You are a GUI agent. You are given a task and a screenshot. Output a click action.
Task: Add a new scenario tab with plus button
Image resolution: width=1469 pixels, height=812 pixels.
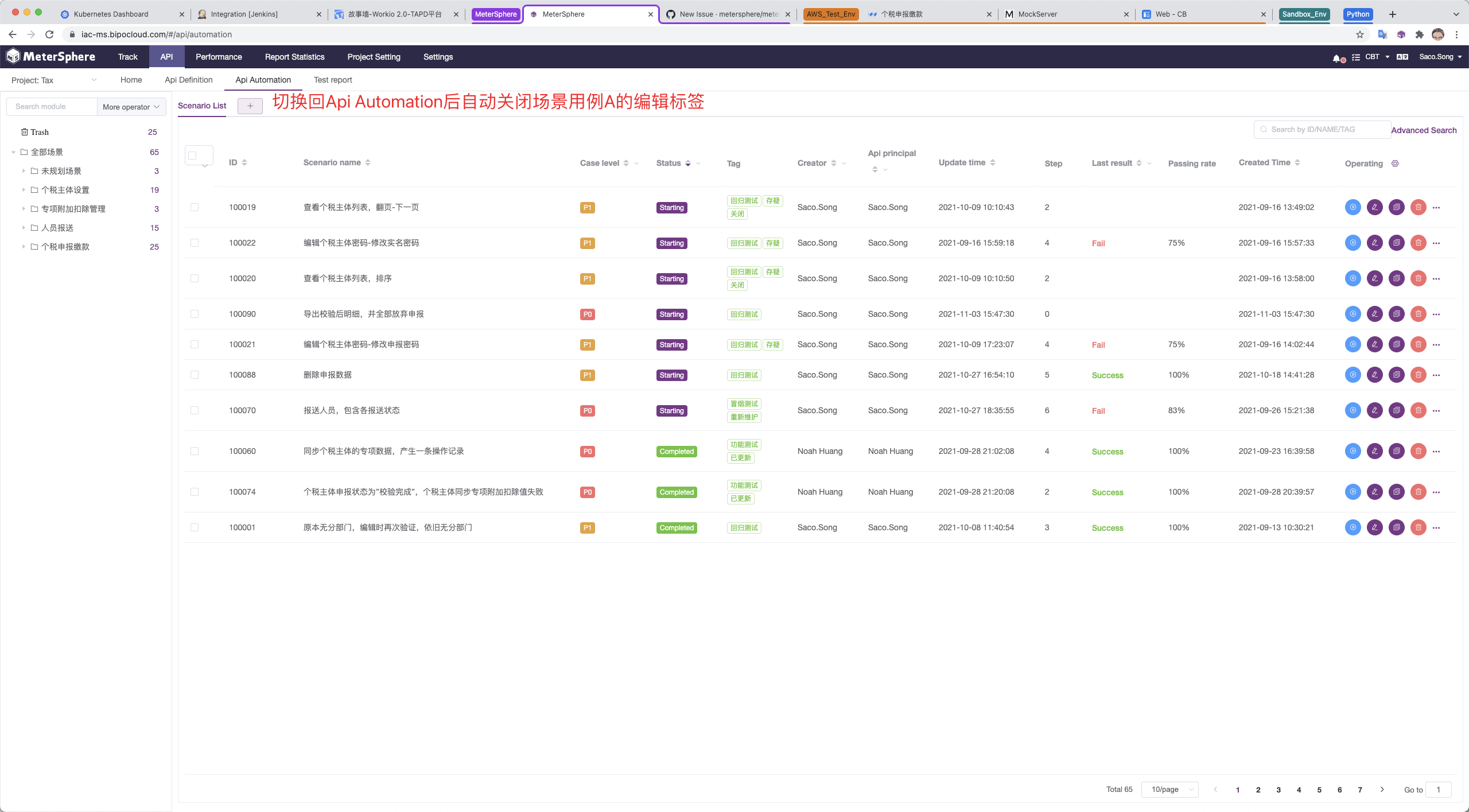coord(250,106)
